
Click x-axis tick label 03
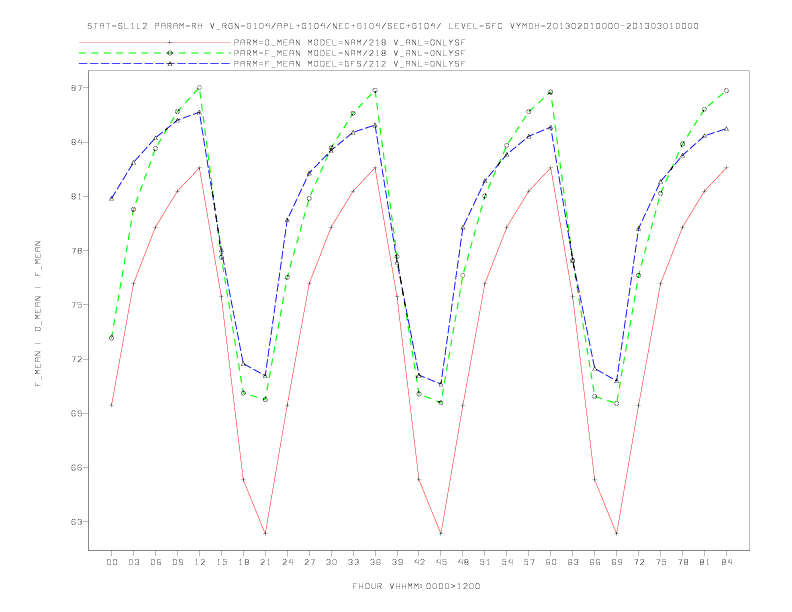point(133,562)
